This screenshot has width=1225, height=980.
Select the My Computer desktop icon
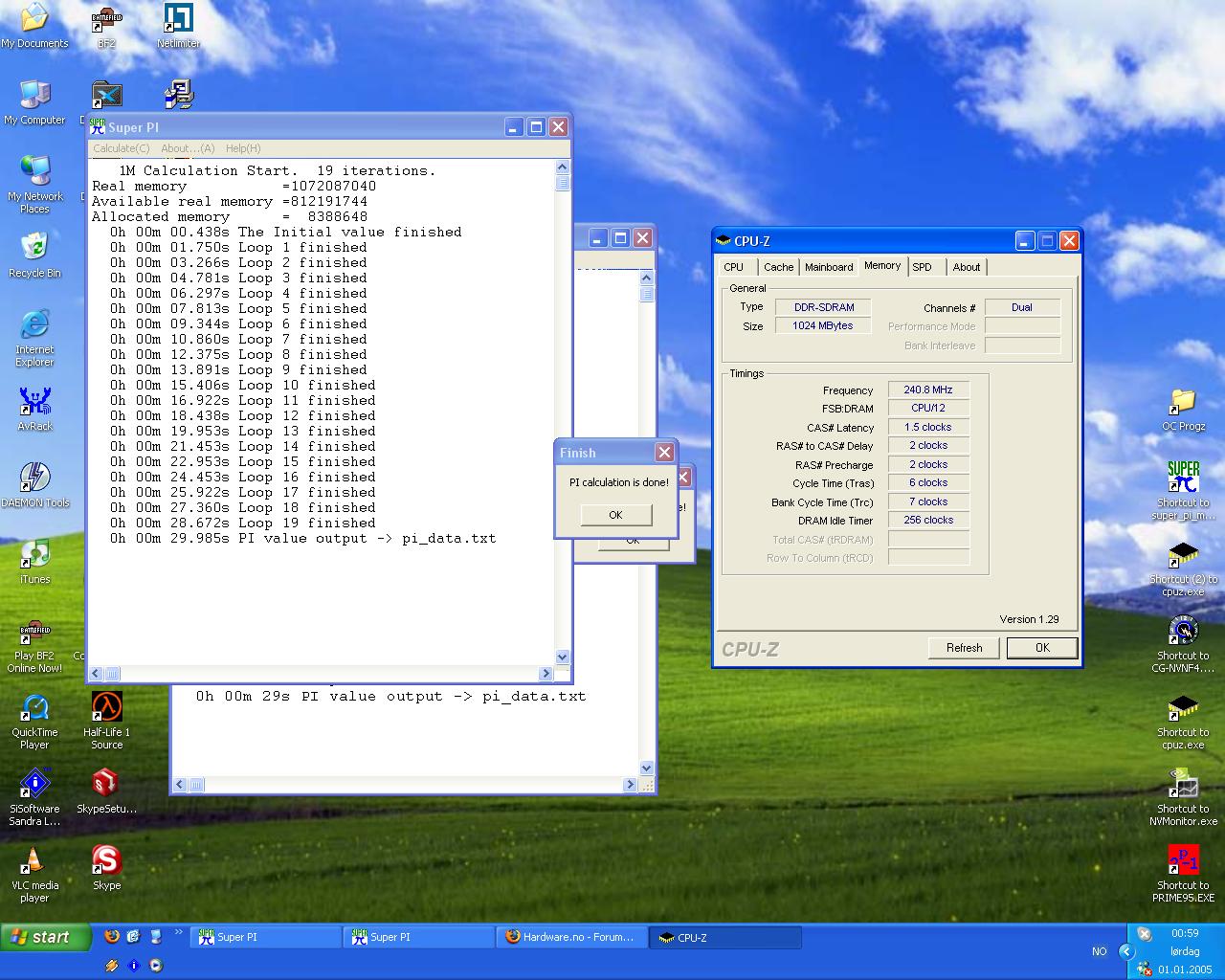[34, 102]
